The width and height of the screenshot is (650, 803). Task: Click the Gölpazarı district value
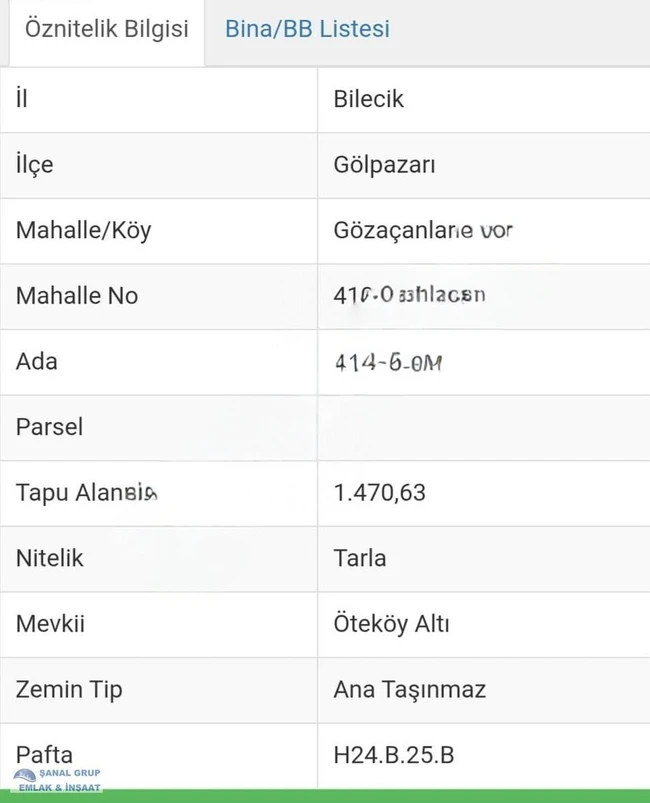click(x=384, y=165)
